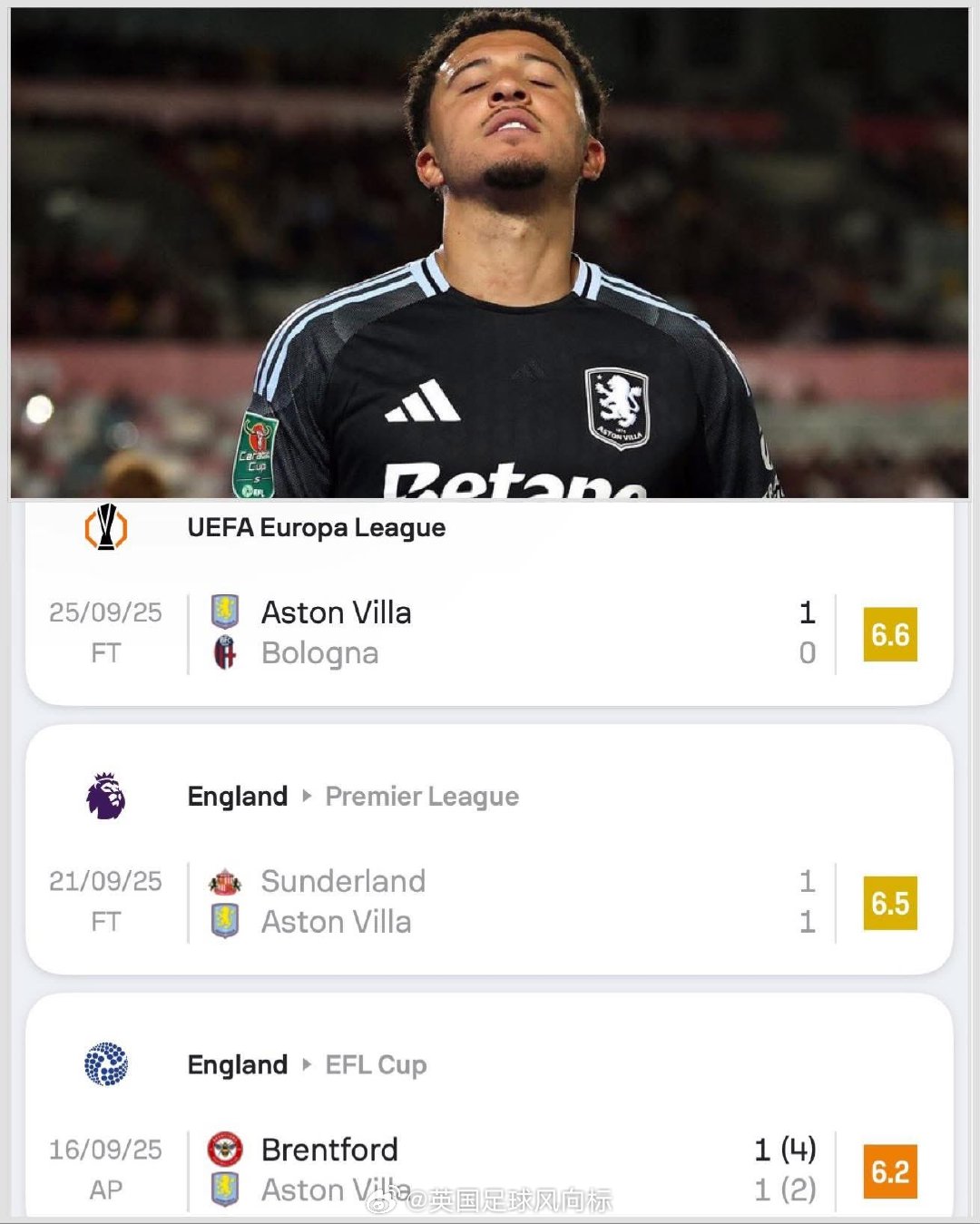
Task: Click Aston Villa crest in Sunderland match
Action: click(x=224, y=921)
